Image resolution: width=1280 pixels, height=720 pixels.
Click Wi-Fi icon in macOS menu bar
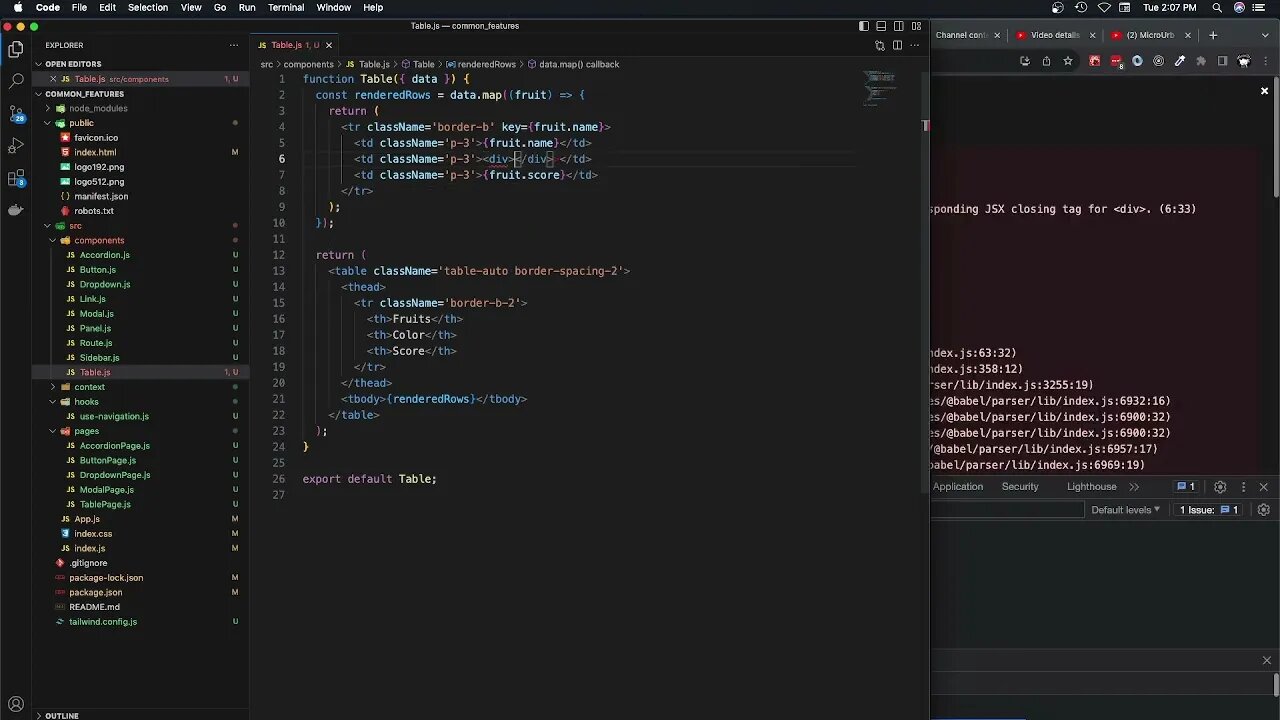click(x=1104, y=7)
